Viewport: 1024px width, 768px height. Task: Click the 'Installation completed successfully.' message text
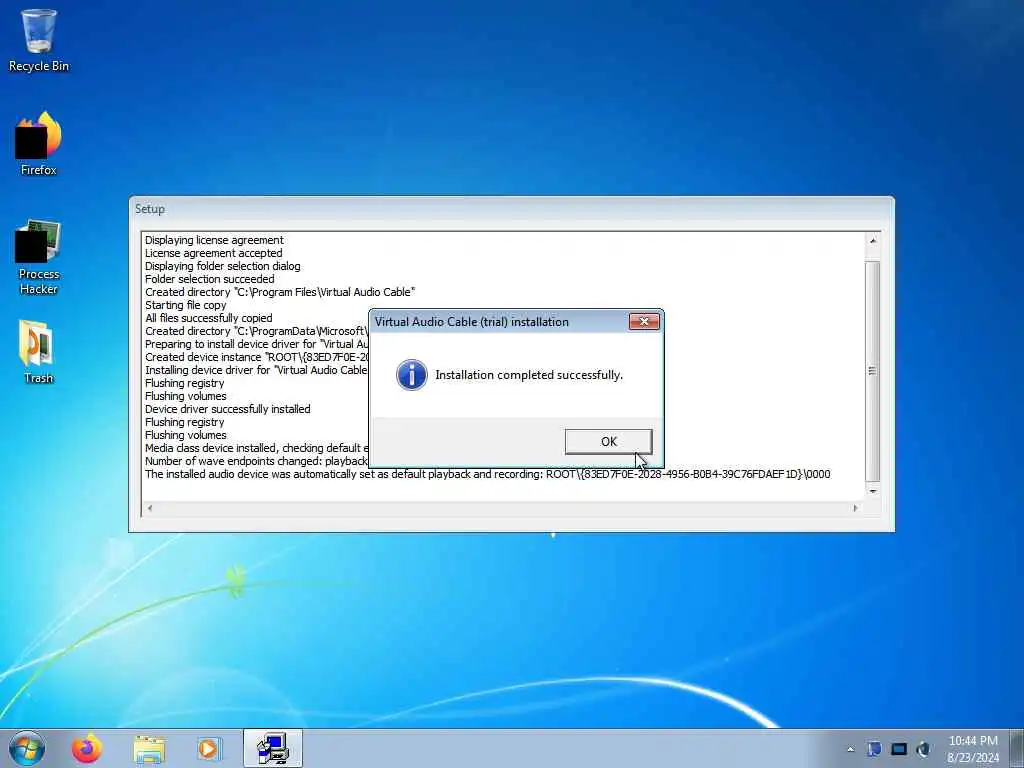pyautogui.click(x=529, y=375)
